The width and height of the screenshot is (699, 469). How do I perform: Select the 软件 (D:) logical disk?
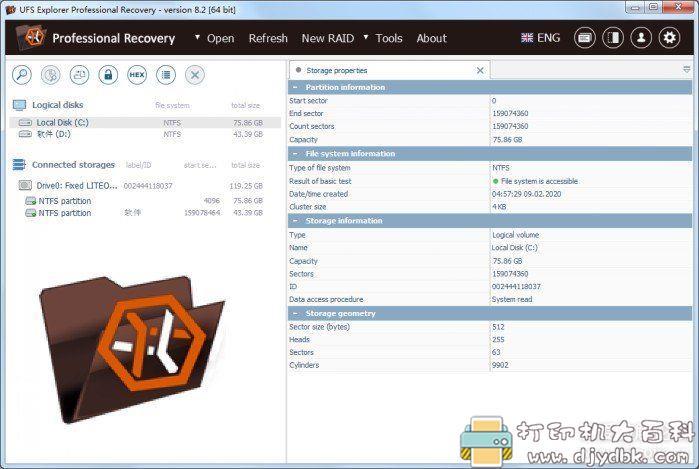145,134
